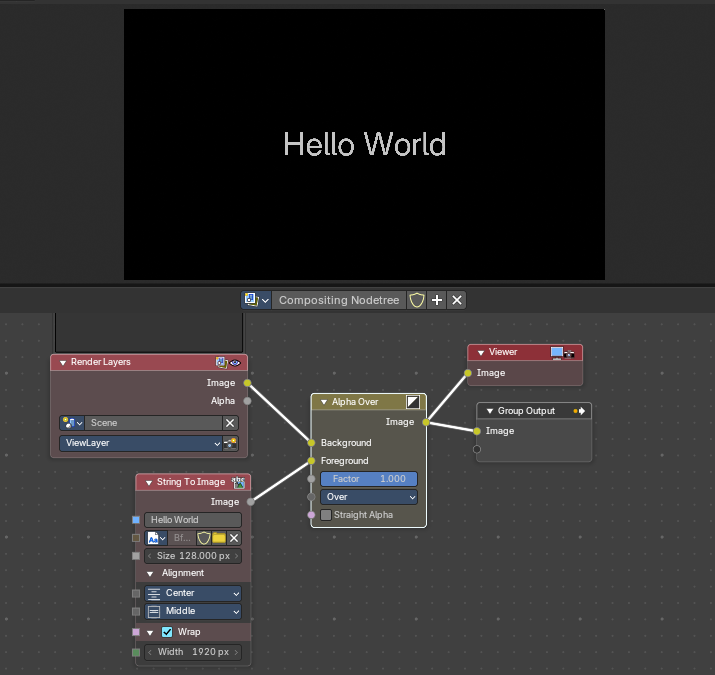Screen dimensions: 715x675
Task: Click the String To Image output socket
Action: point(250,502)
